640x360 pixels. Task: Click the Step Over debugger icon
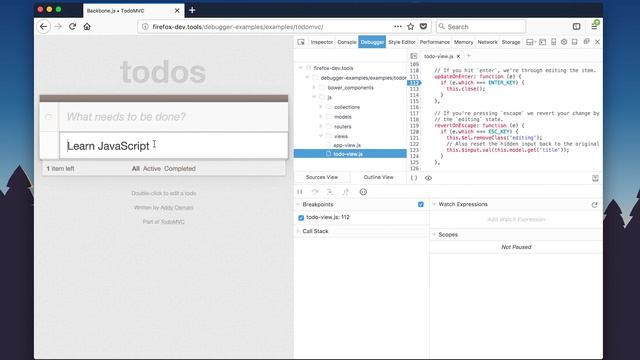coord(315,192)
